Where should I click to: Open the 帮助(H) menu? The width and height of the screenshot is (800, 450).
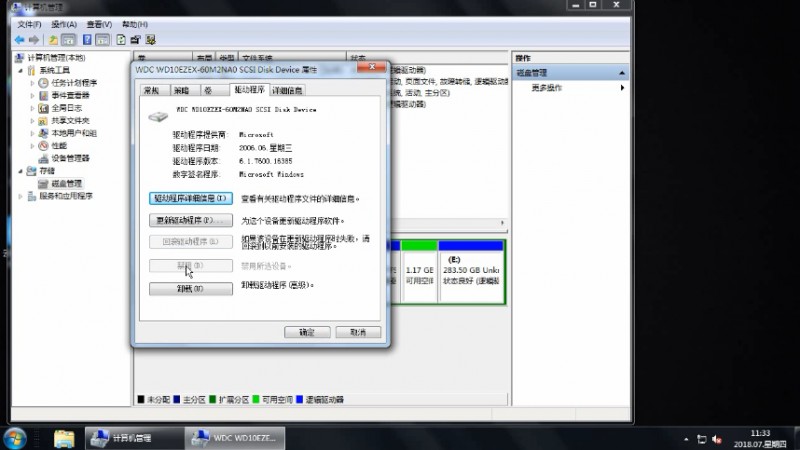pos(135,24)
